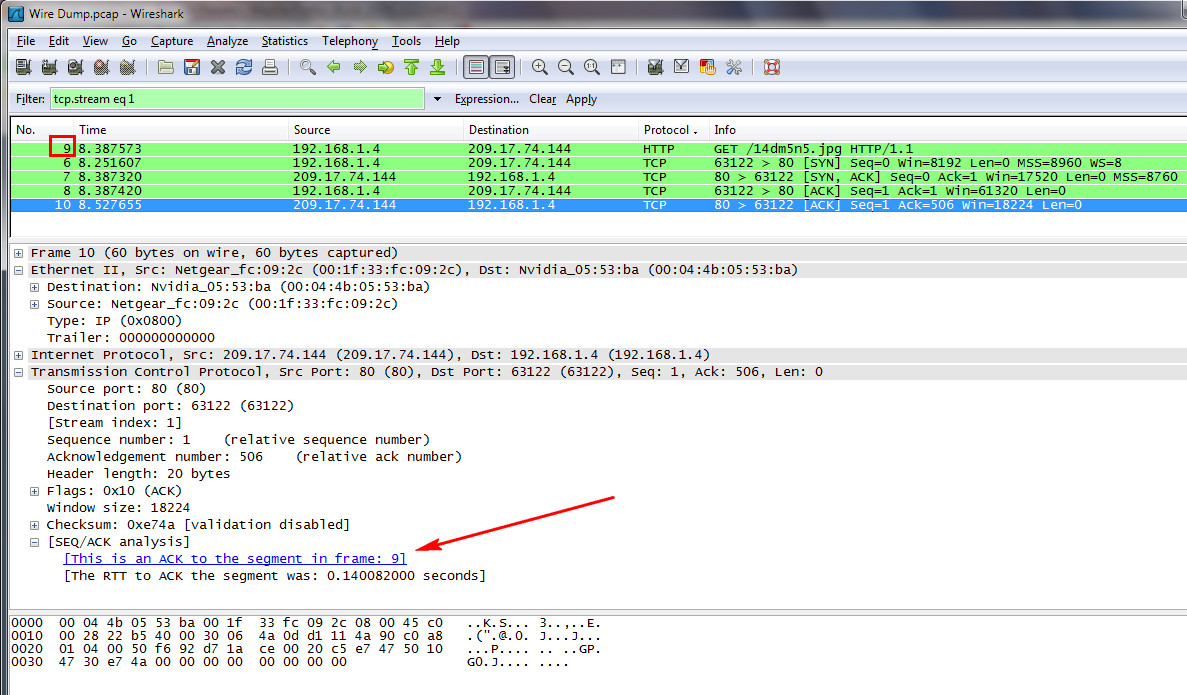Collapse the Ethernet II section
Viewport: 1187px width, 695px height.
(19, 270)
